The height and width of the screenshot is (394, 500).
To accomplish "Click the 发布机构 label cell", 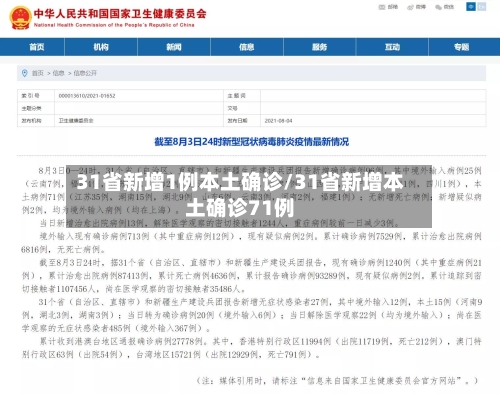I will [x=36, y=121].
